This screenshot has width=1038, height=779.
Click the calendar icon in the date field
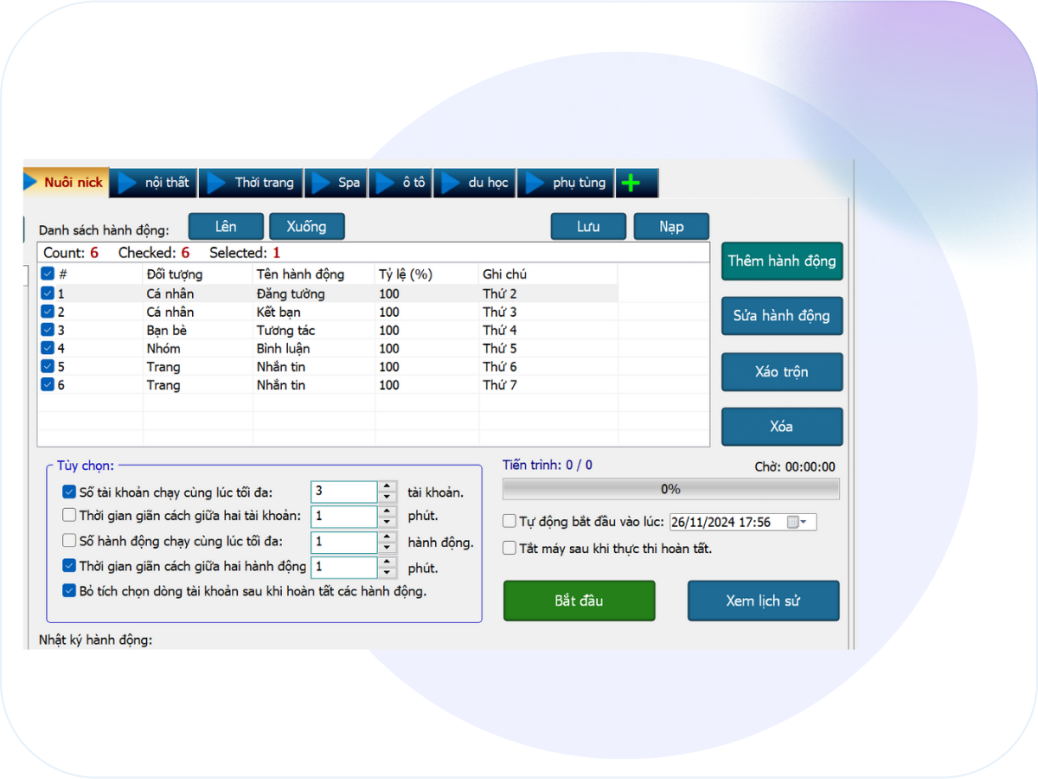tap(793, 522)
